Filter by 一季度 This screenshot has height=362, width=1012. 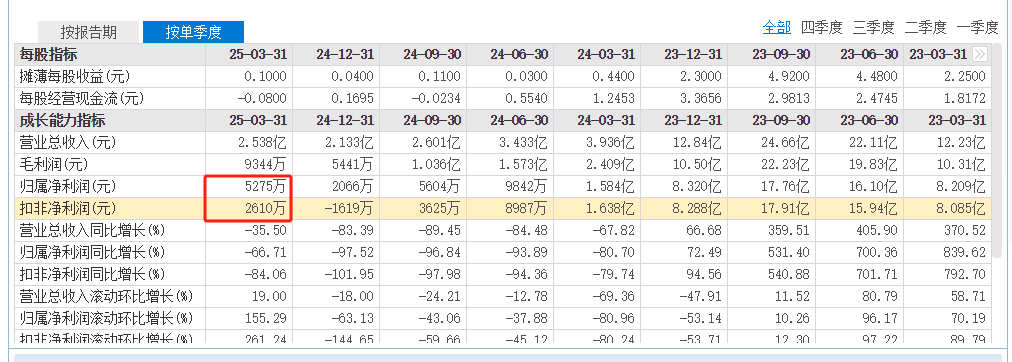[x=977, y=28]
